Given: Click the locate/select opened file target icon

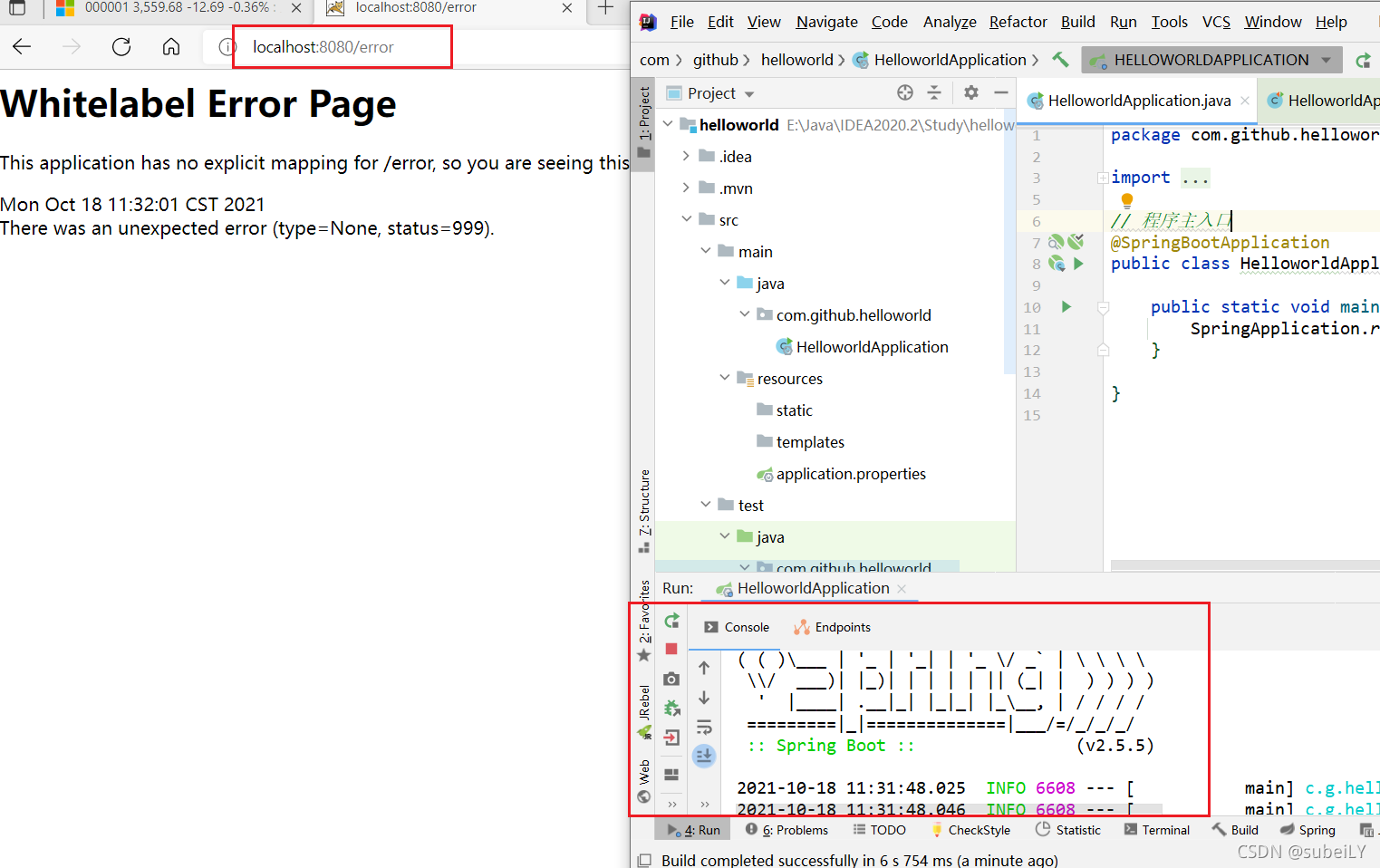Looking at the screenshot, I should click(905, 92).
